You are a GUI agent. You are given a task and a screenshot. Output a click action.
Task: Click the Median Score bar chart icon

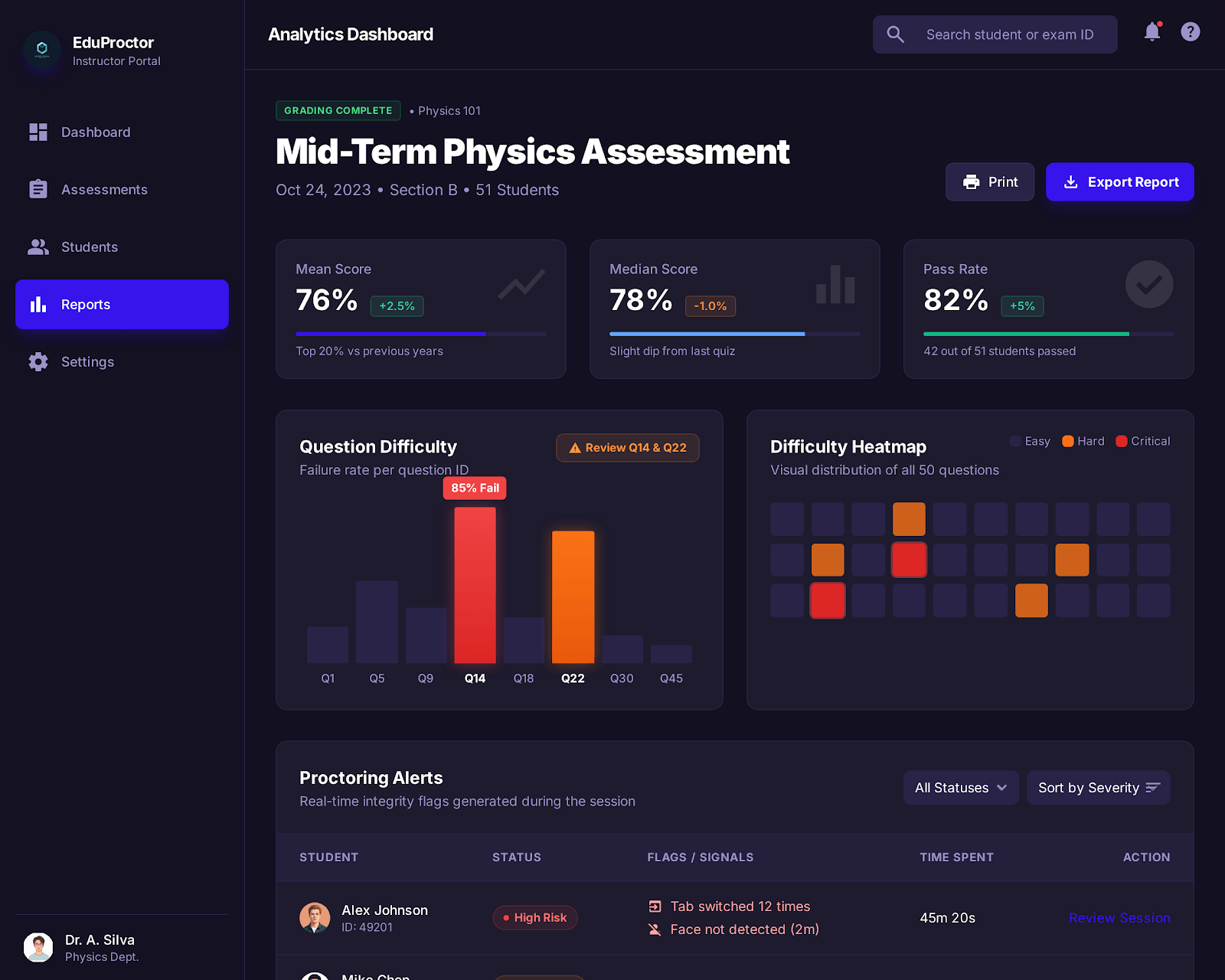835,285
